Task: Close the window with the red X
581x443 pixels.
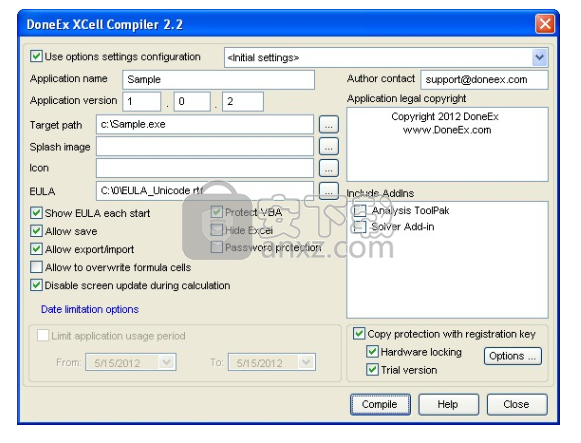Action: (x=545, y=24)
